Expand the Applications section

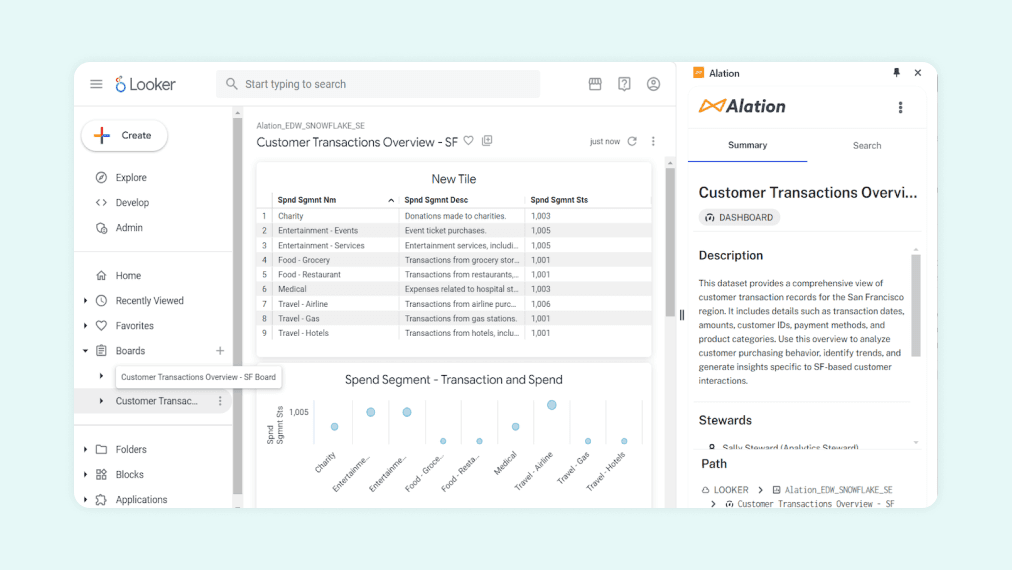pos(86,500)
